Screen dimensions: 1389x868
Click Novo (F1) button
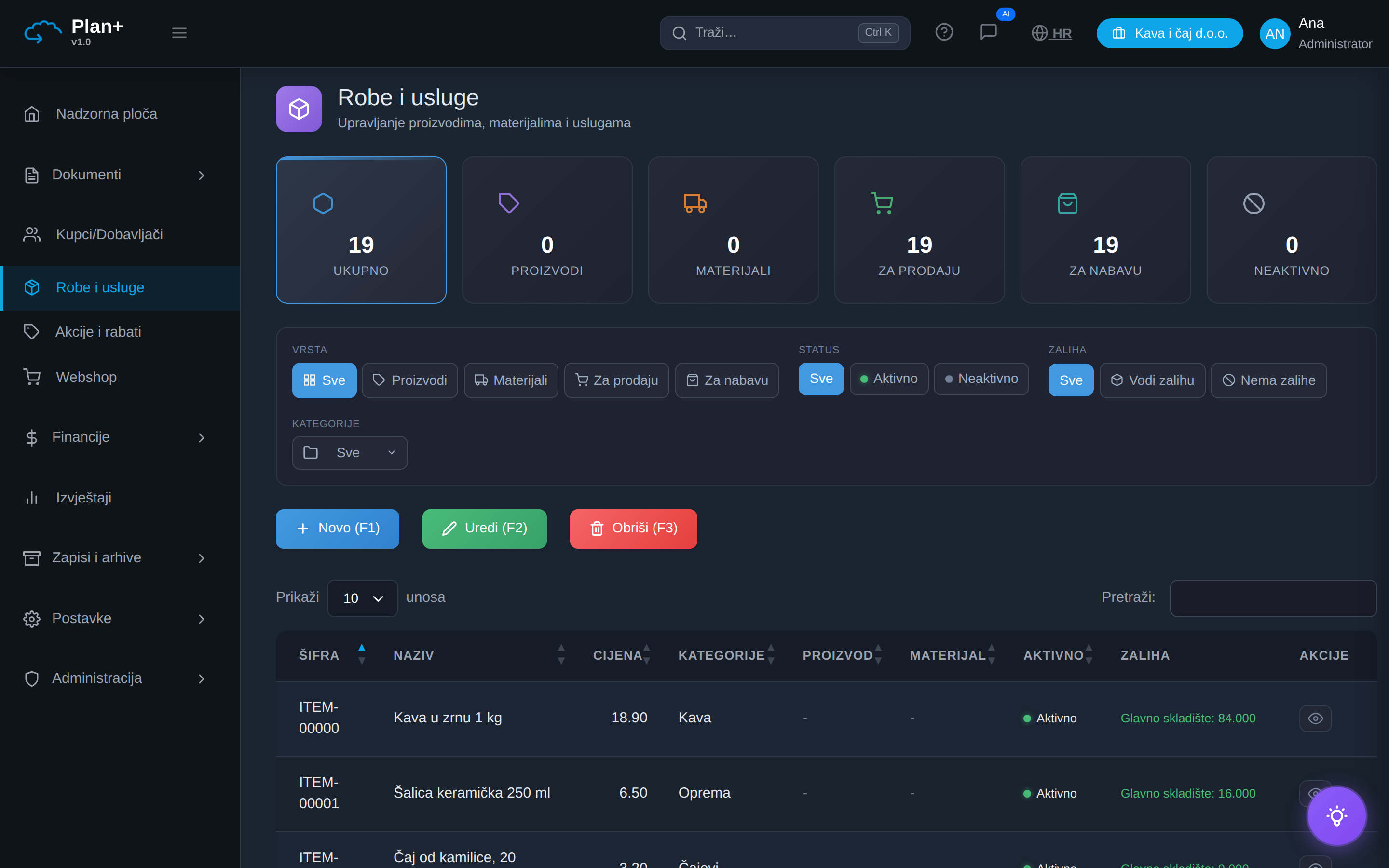click(338, 529)
